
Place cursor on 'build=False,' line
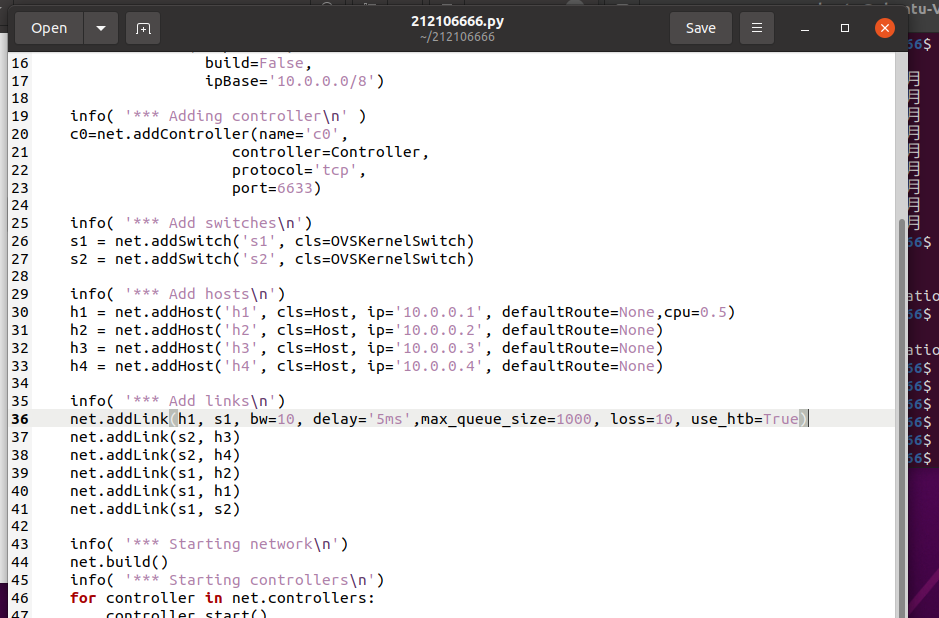258,63
